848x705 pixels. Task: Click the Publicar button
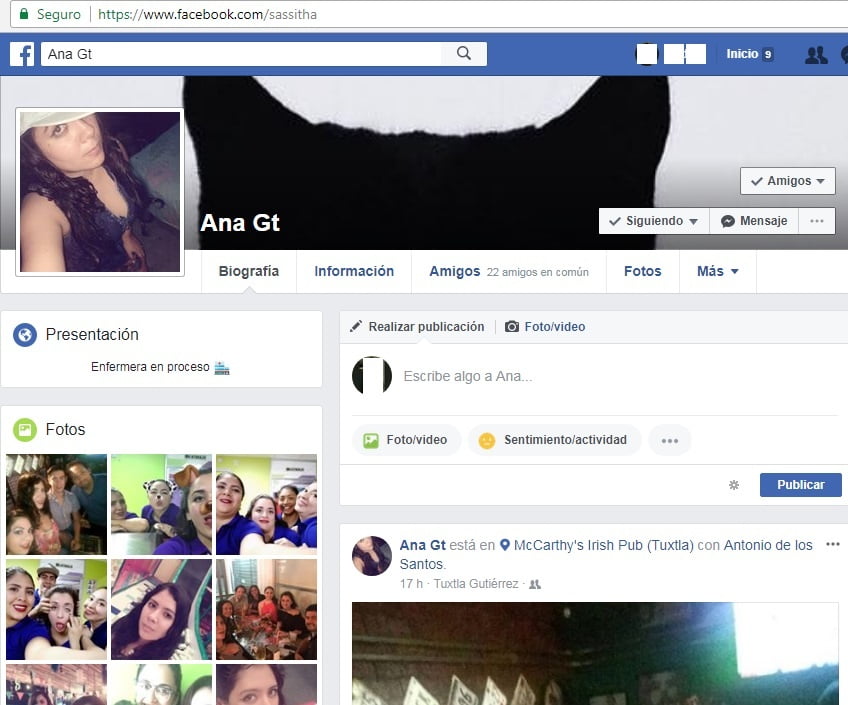point(800,485)
